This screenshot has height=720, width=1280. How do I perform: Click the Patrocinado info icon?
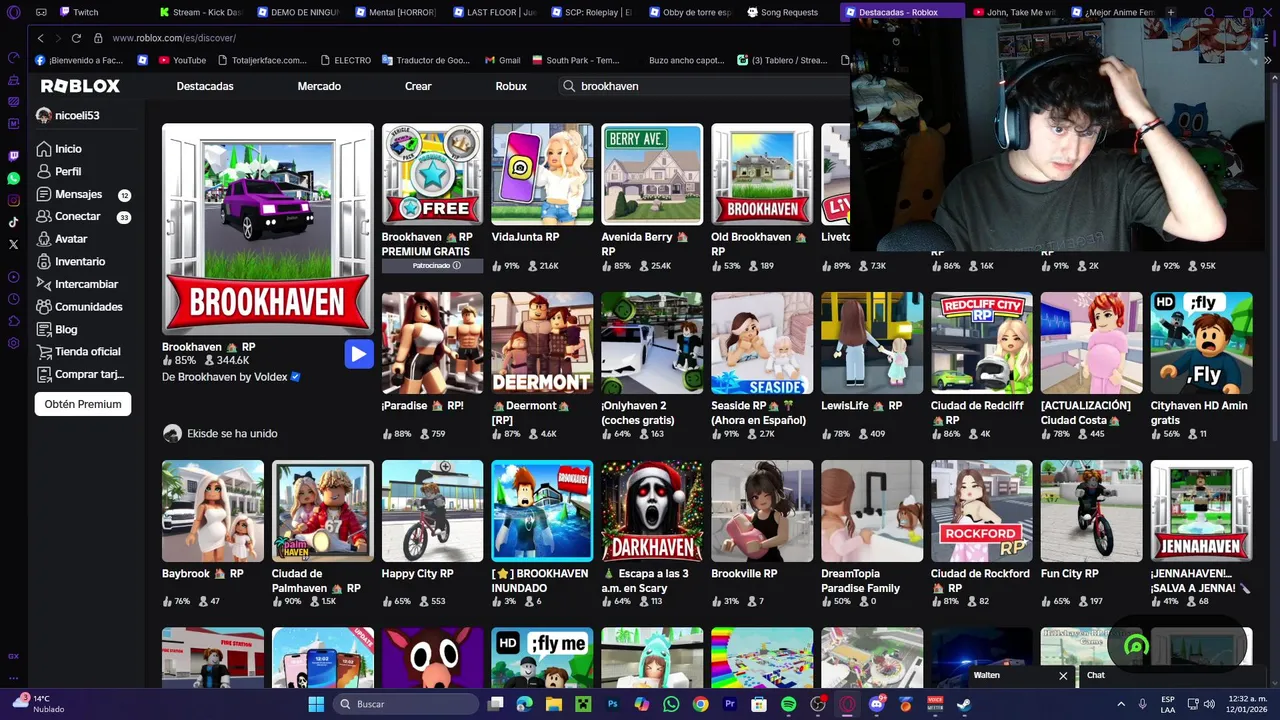(x=456, y=266)
